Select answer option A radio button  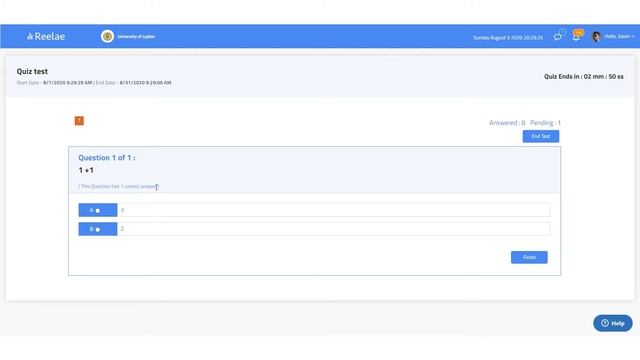click(x=98, y=210)
